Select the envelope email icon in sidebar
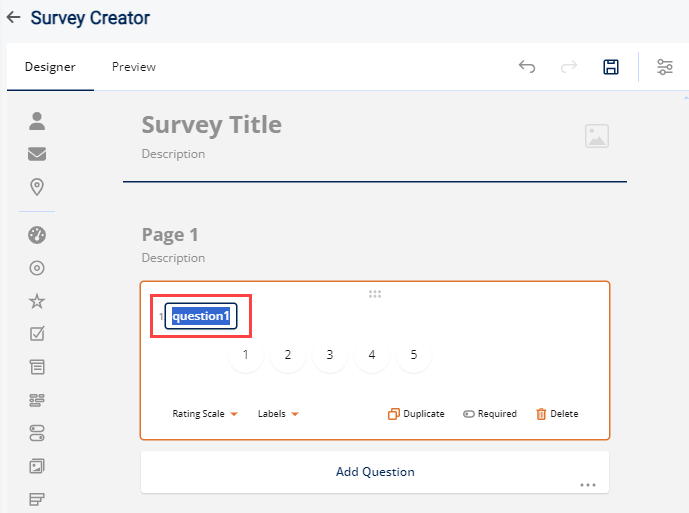Screen dimensions: 689x513 click(37, 154)
